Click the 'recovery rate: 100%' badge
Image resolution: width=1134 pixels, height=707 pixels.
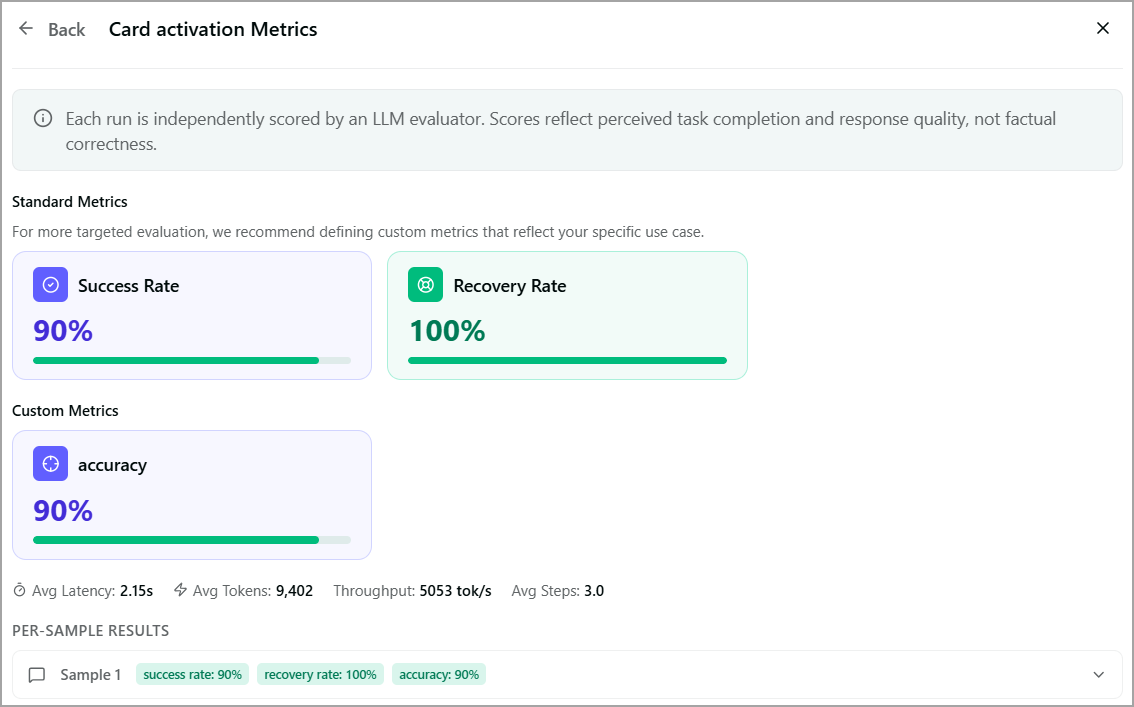[x=320, y=674]
